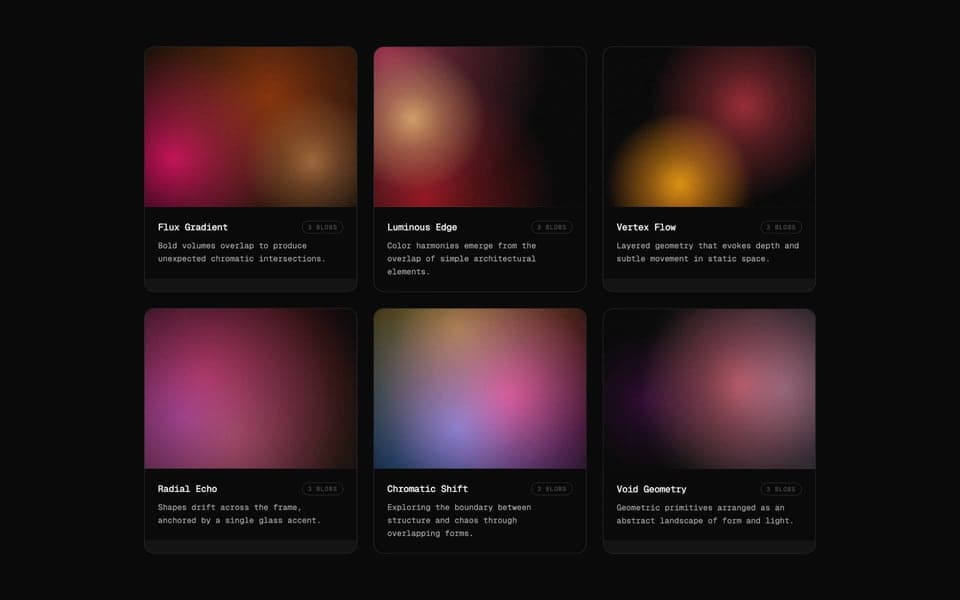Viewport: 960px width, 600px height.
Task: Select the description "Color harmonies emerge from the"
Action: 461,246
